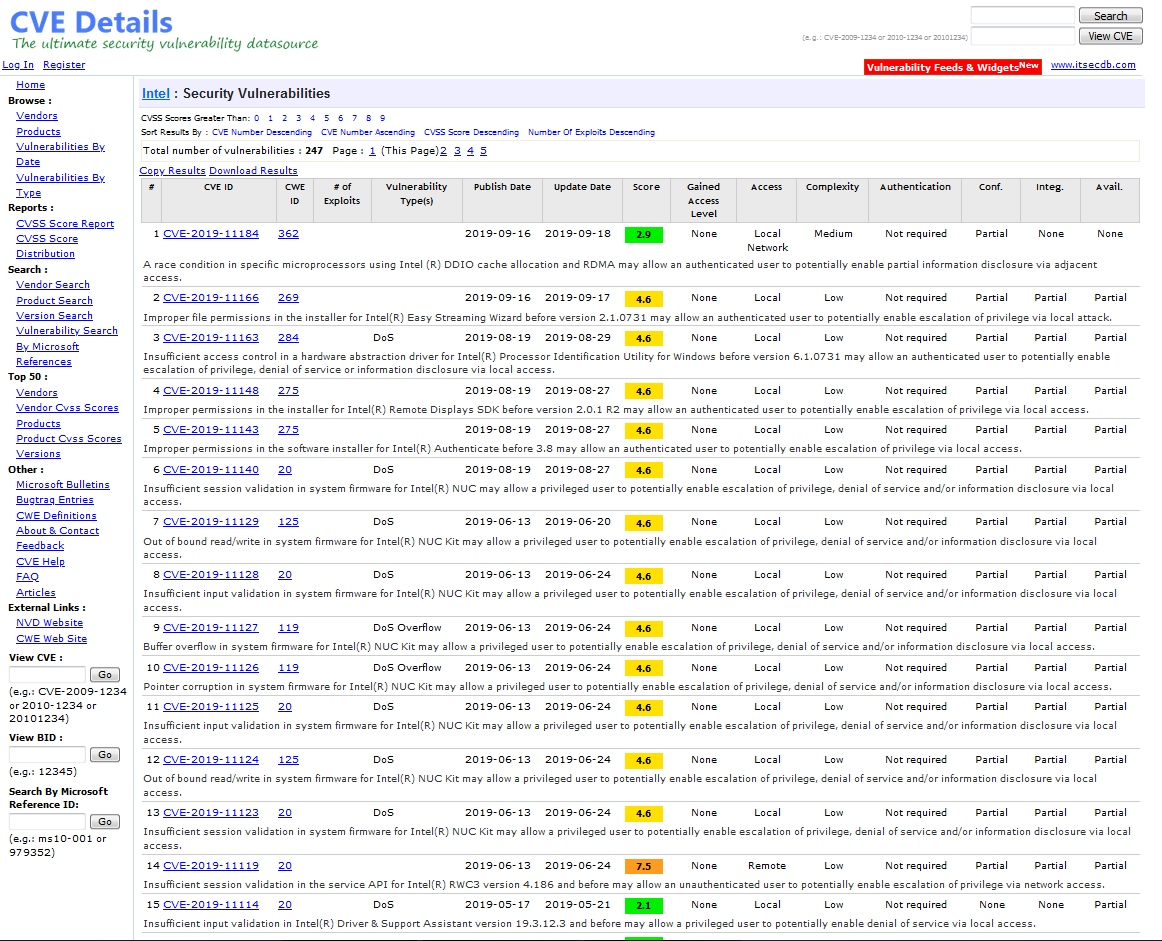Image resolution: width=1162 pixels, height=941 pixels.
Task: Click the View CVE button in header
Action: (x=1110, y=36)
